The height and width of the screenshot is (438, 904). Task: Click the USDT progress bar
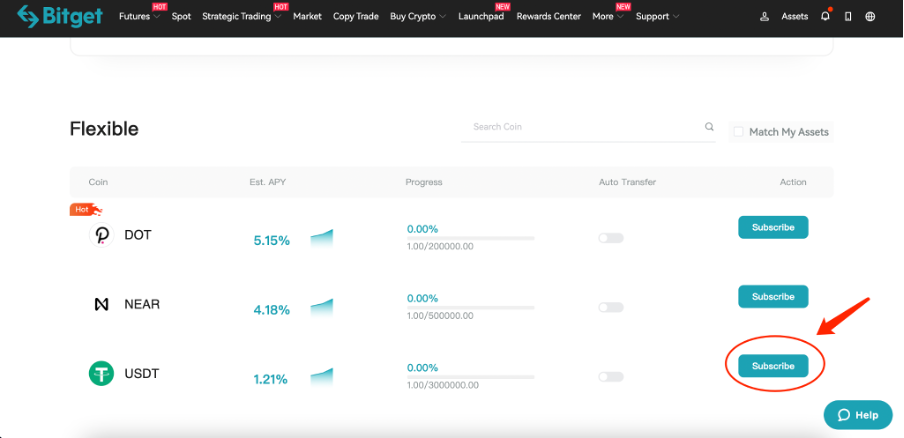(x=470, y=376)
